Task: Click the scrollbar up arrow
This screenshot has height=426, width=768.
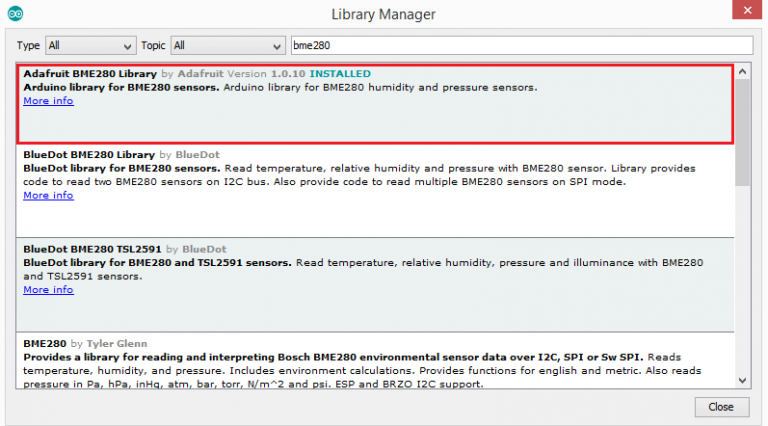Action: click(742, 71)
